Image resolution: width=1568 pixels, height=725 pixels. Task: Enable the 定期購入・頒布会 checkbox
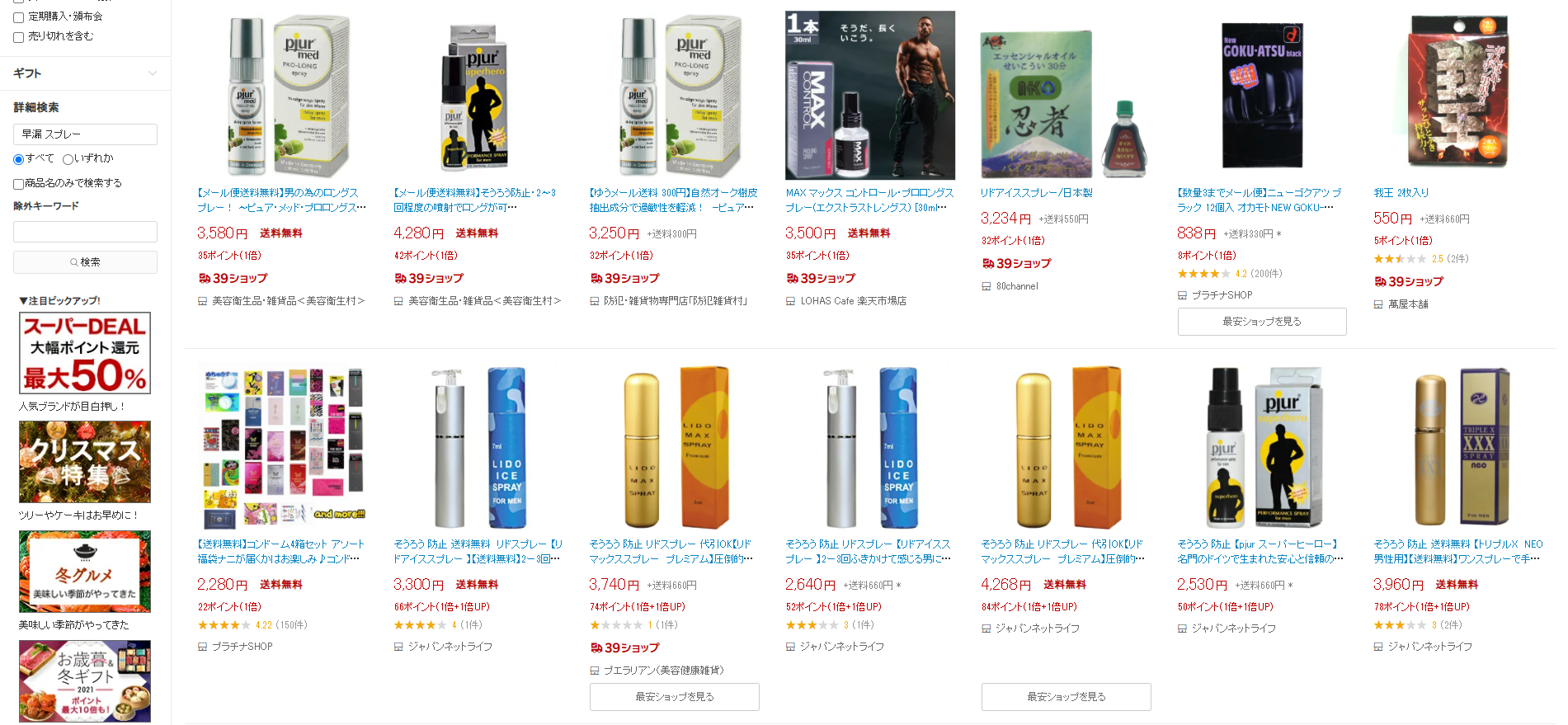pyautogui.click(x=18, y=17)
